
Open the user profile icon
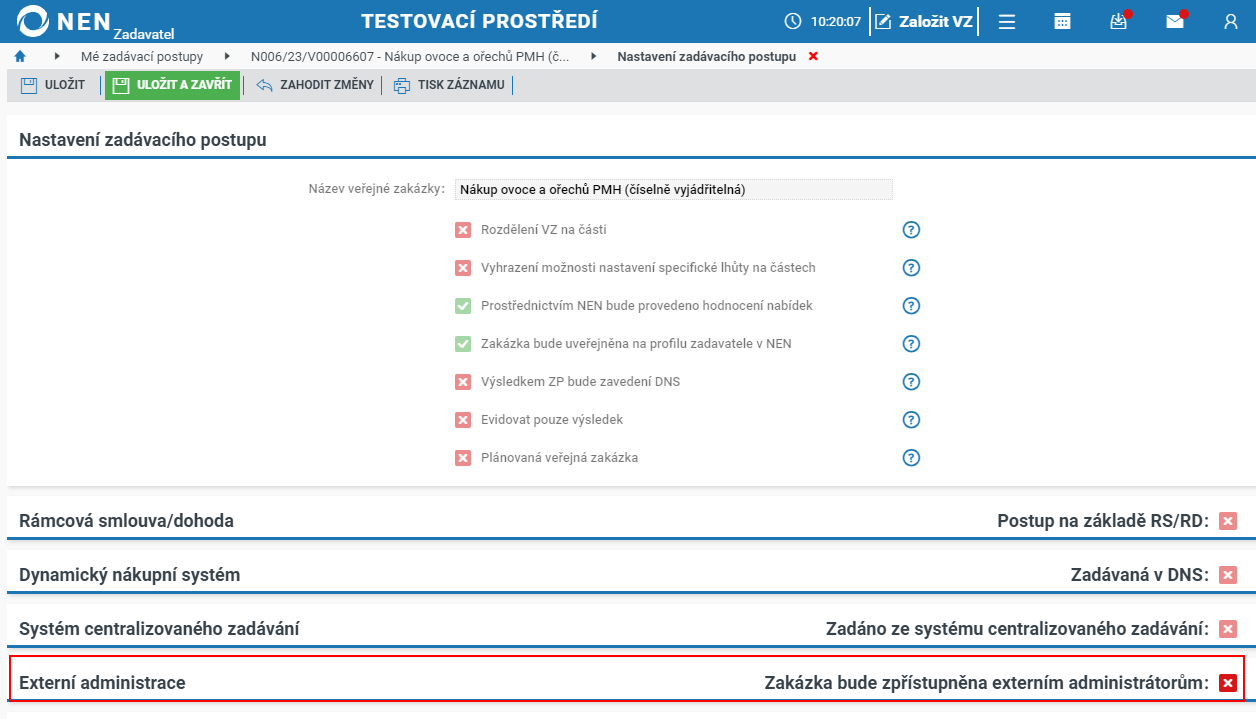(x=1231, y=21)
